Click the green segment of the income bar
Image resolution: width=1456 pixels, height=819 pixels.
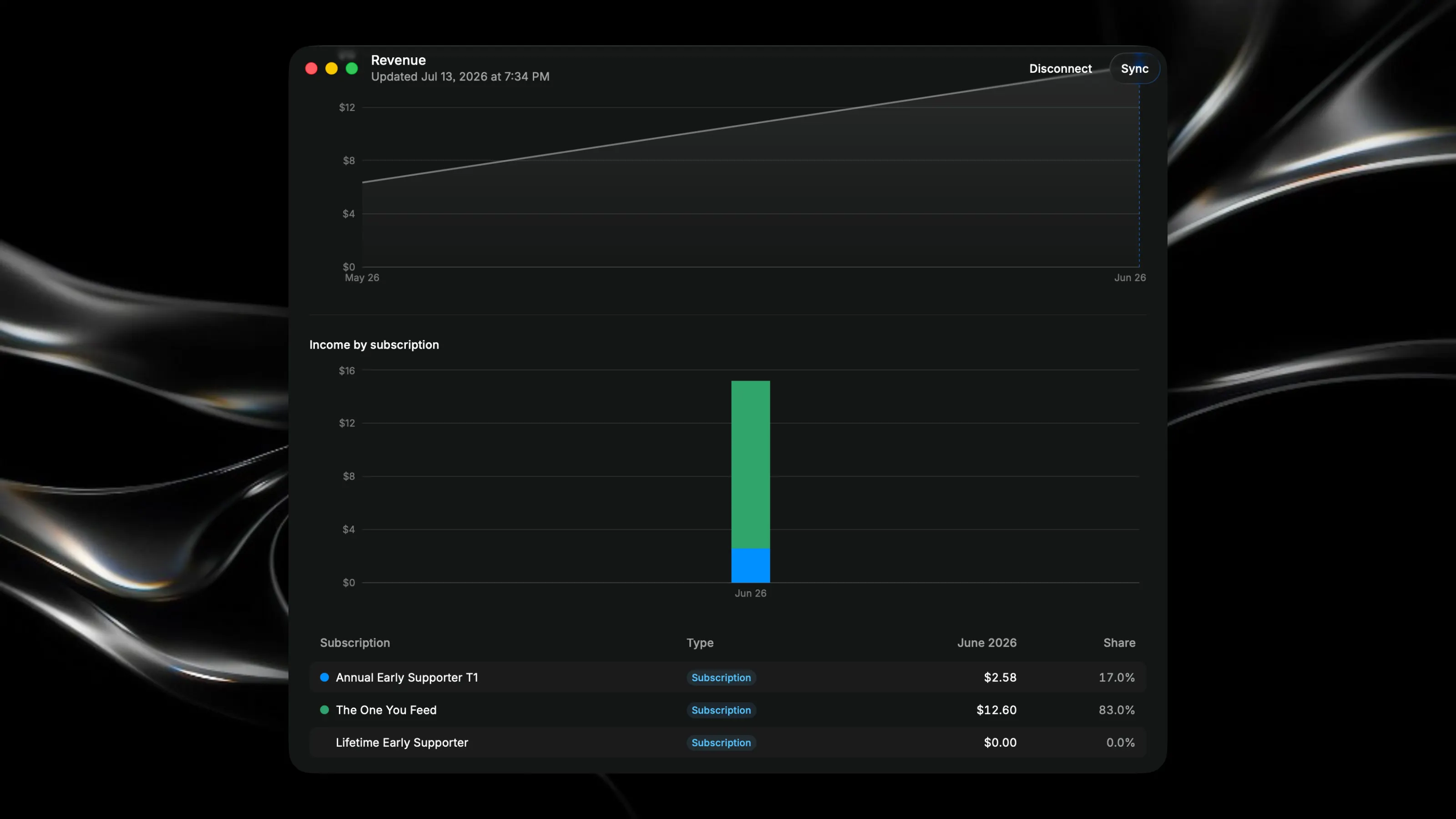tap(751, 465)
